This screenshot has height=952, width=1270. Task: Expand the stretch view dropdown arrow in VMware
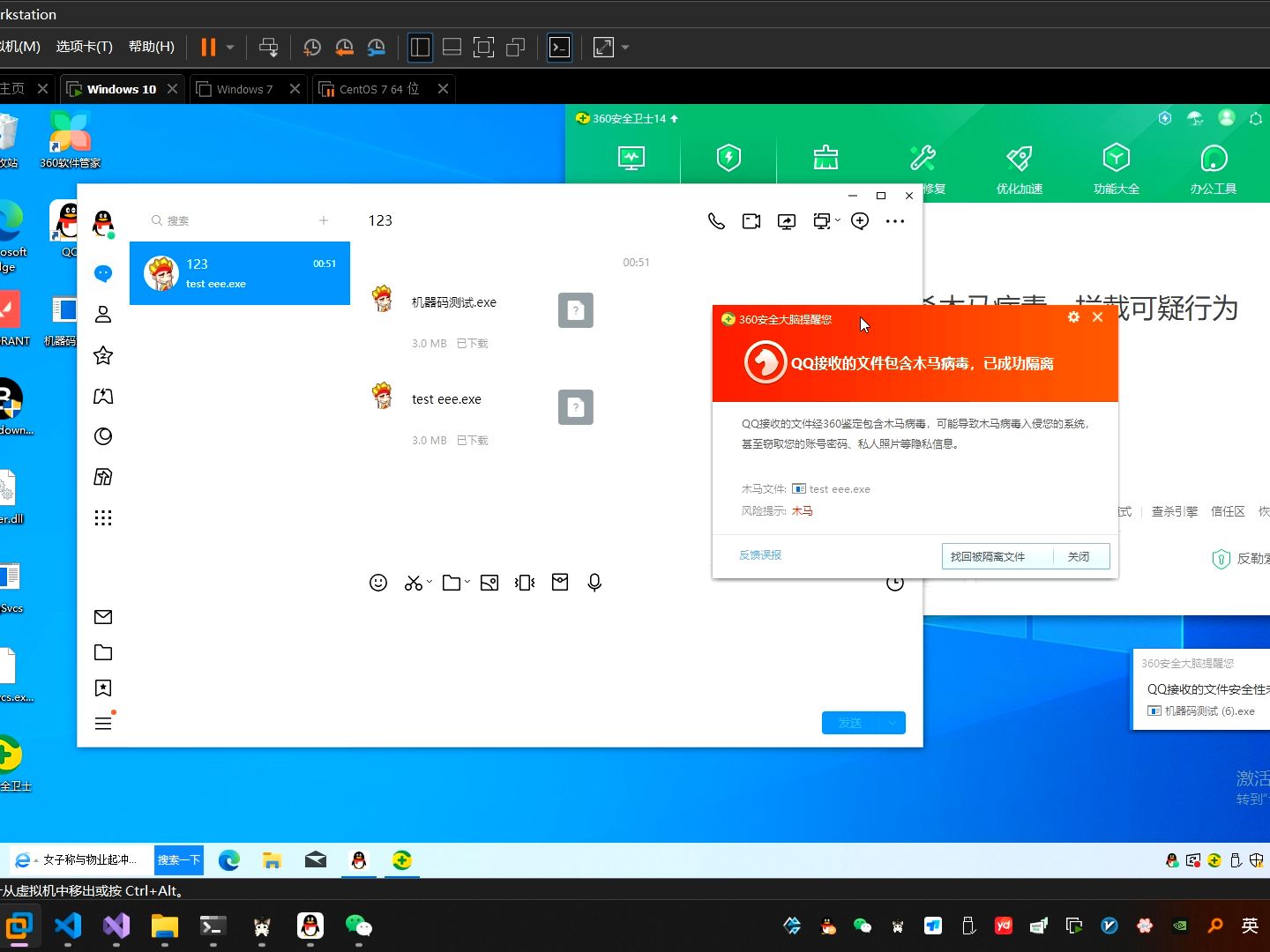tap(625, 48)
